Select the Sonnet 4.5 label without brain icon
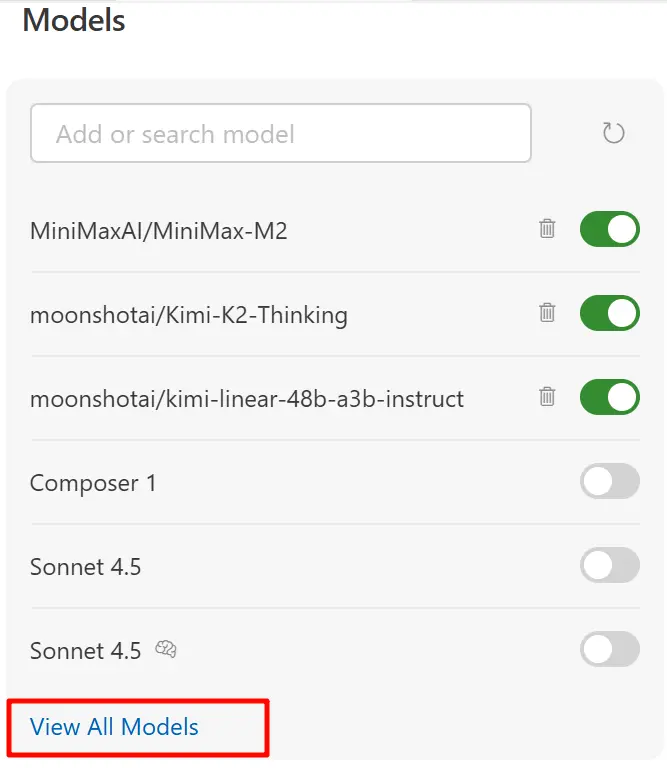The image size is (667, 768). pos(85,567)
